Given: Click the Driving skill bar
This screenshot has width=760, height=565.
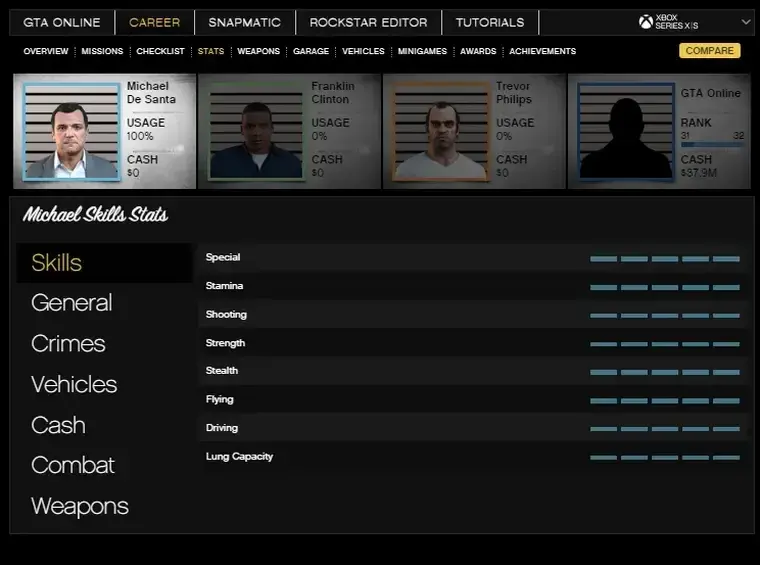Looking at the screenshot, I should (665, 429).
